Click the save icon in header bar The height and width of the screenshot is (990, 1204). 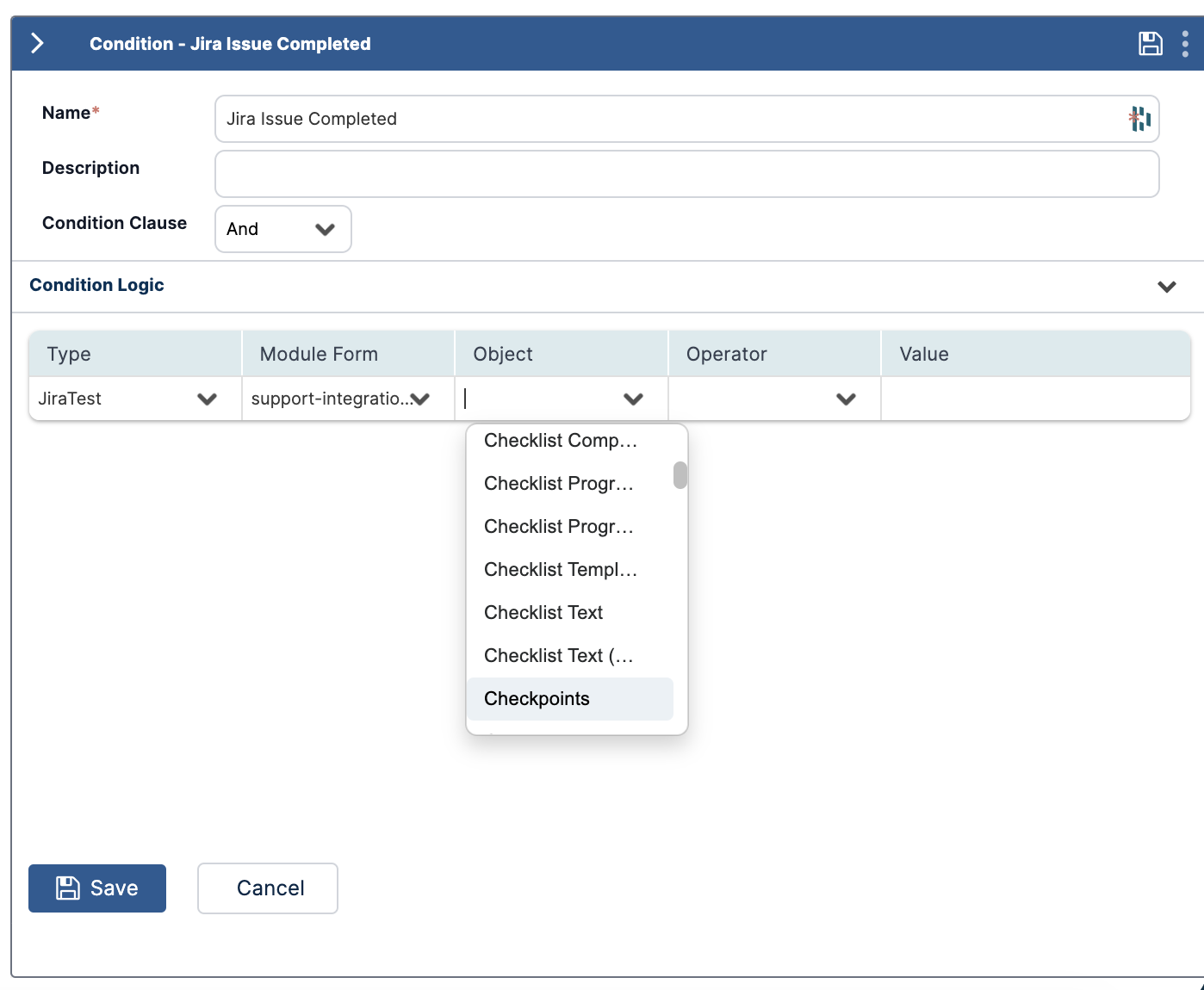click(1150, 44)
